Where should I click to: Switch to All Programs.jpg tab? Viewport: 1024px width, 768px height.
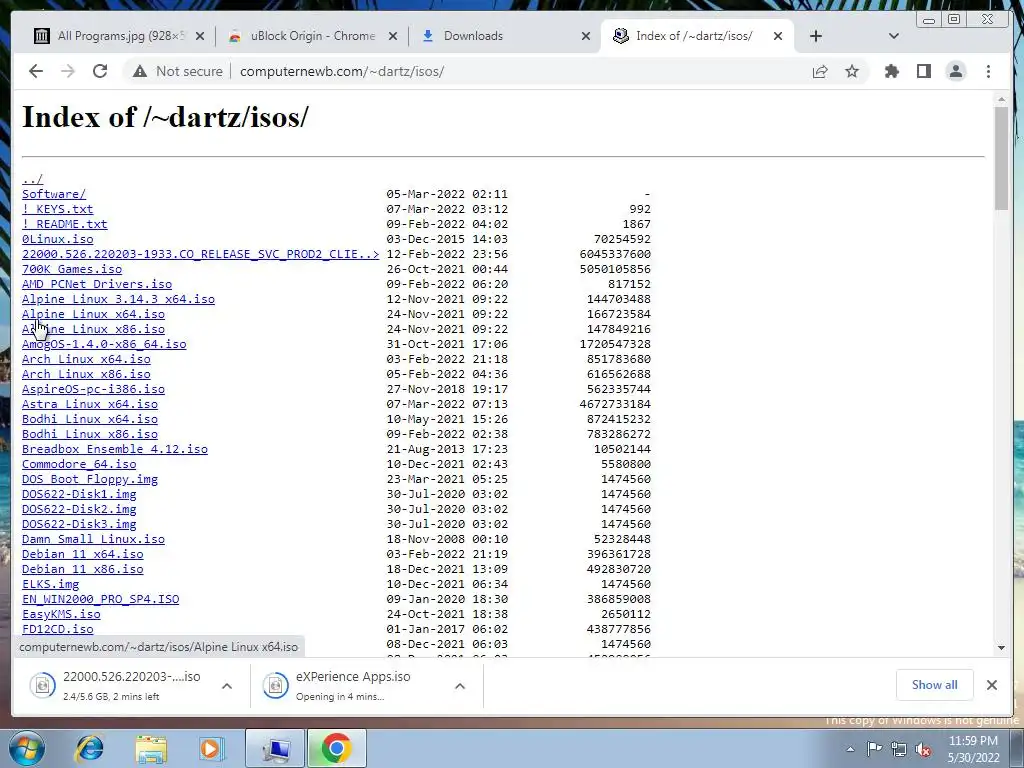pos(120,36)
